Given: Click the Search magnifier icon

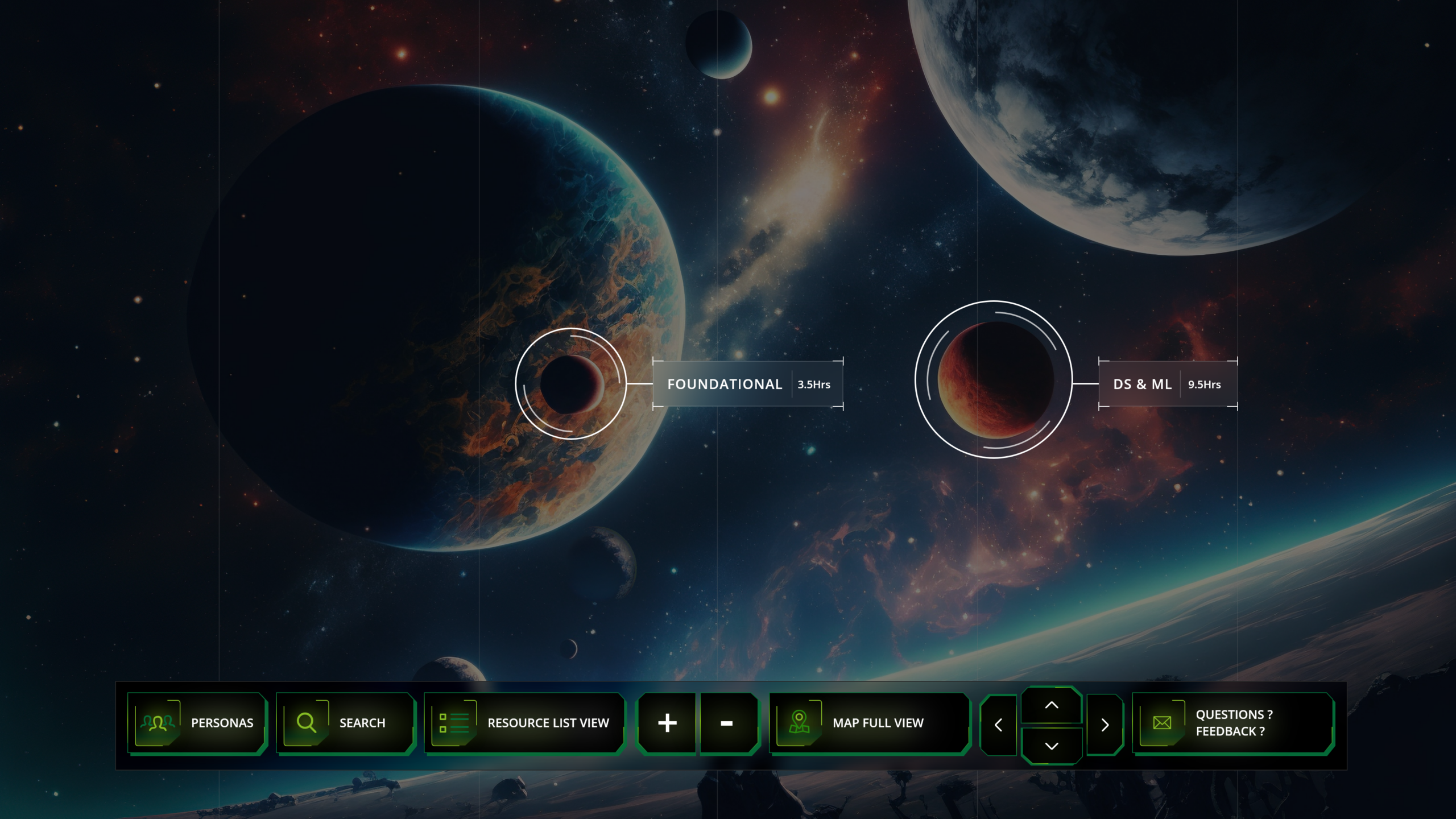Looking at the screenshot, I should [306, 723].
